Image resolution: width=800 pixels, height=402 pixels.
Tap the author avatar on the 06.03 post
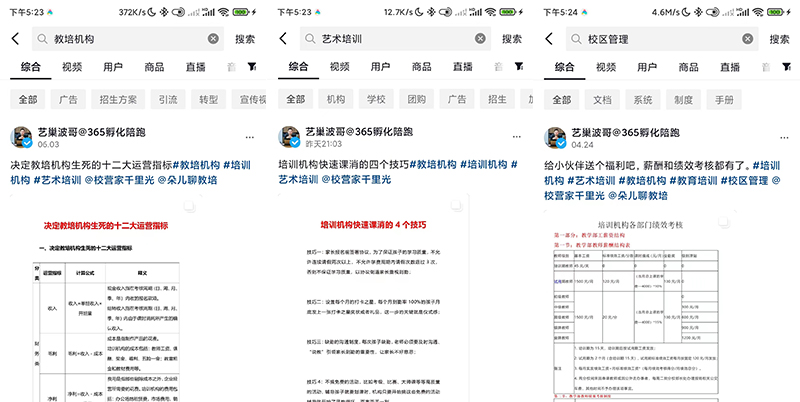pos(22,137)
